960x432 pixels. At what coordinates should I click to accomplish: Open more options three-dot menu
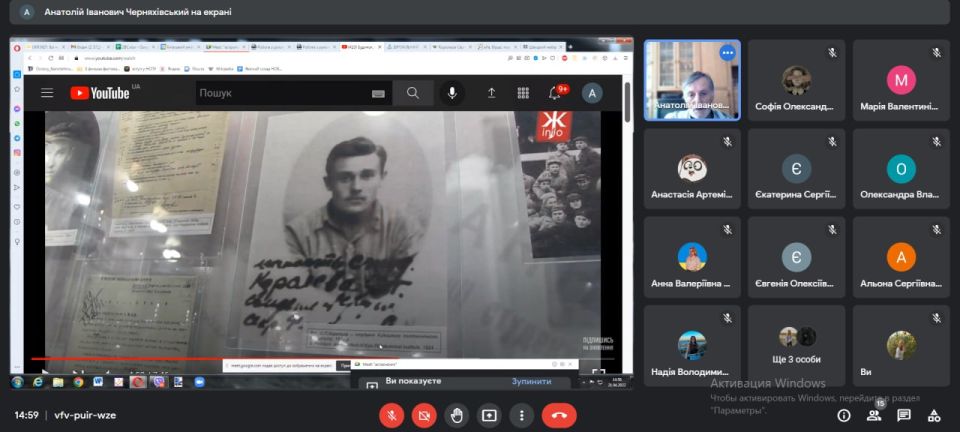(521, 415)
